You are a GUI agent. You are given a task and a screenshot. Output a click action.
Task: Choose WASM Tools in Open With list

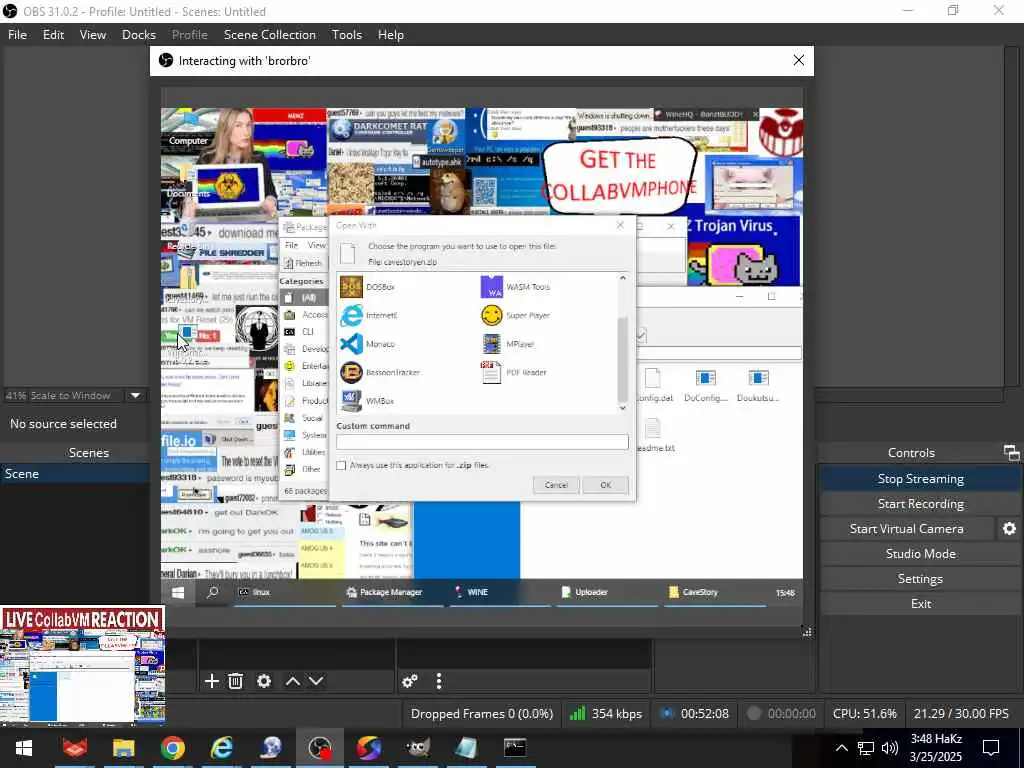pyautogui.click(x=516, y=287)
